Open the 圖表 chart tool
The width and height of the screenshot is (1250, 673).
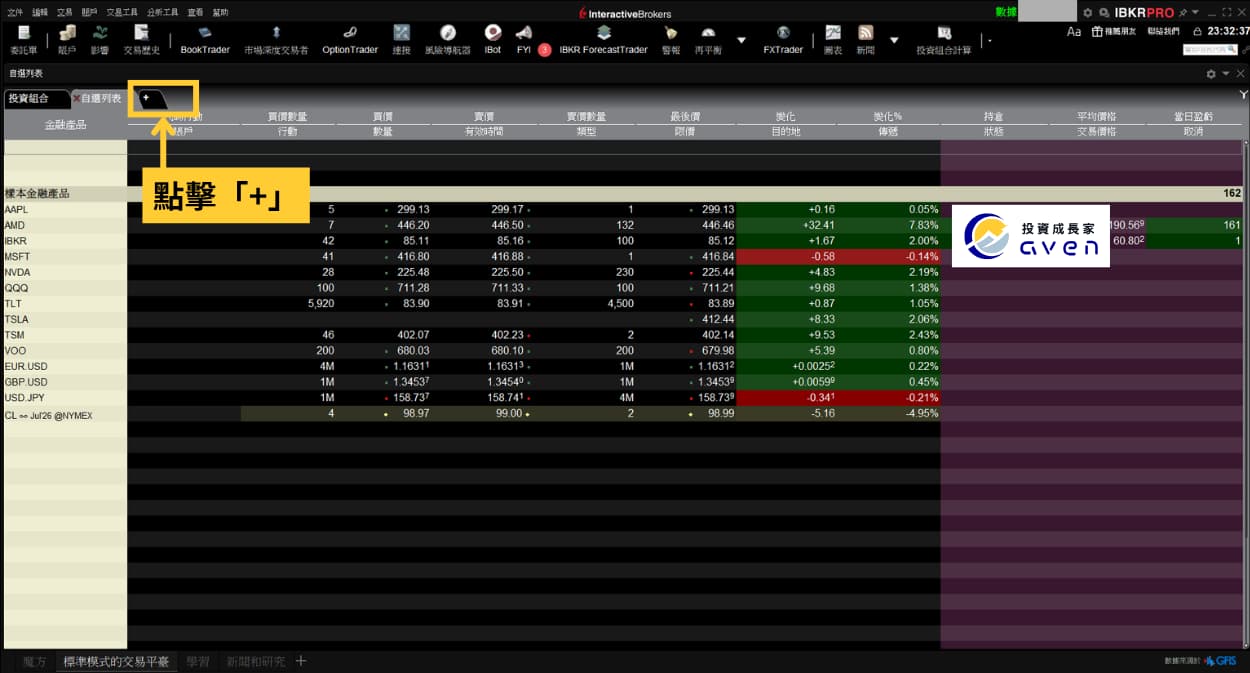point(832,40)
